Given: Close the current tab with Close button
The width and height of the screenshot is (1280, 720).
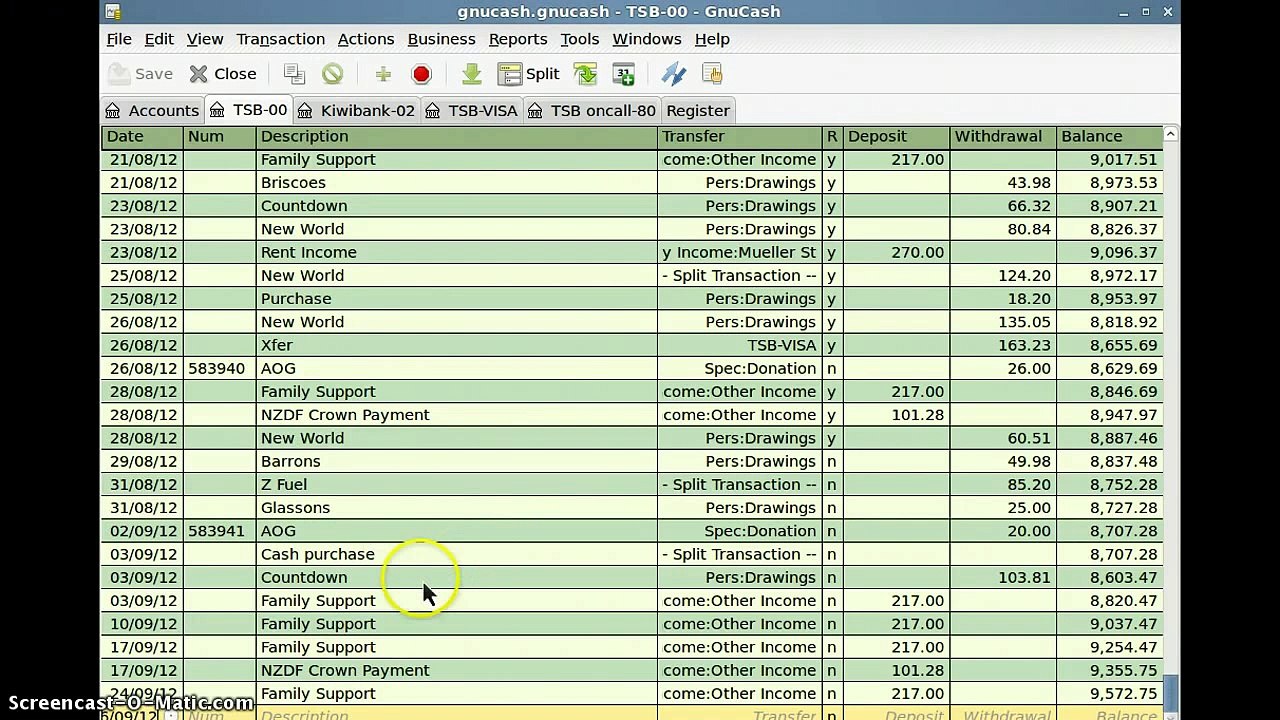Looking at the screenshot, I should pyautogui.click(x=224, y=74).
